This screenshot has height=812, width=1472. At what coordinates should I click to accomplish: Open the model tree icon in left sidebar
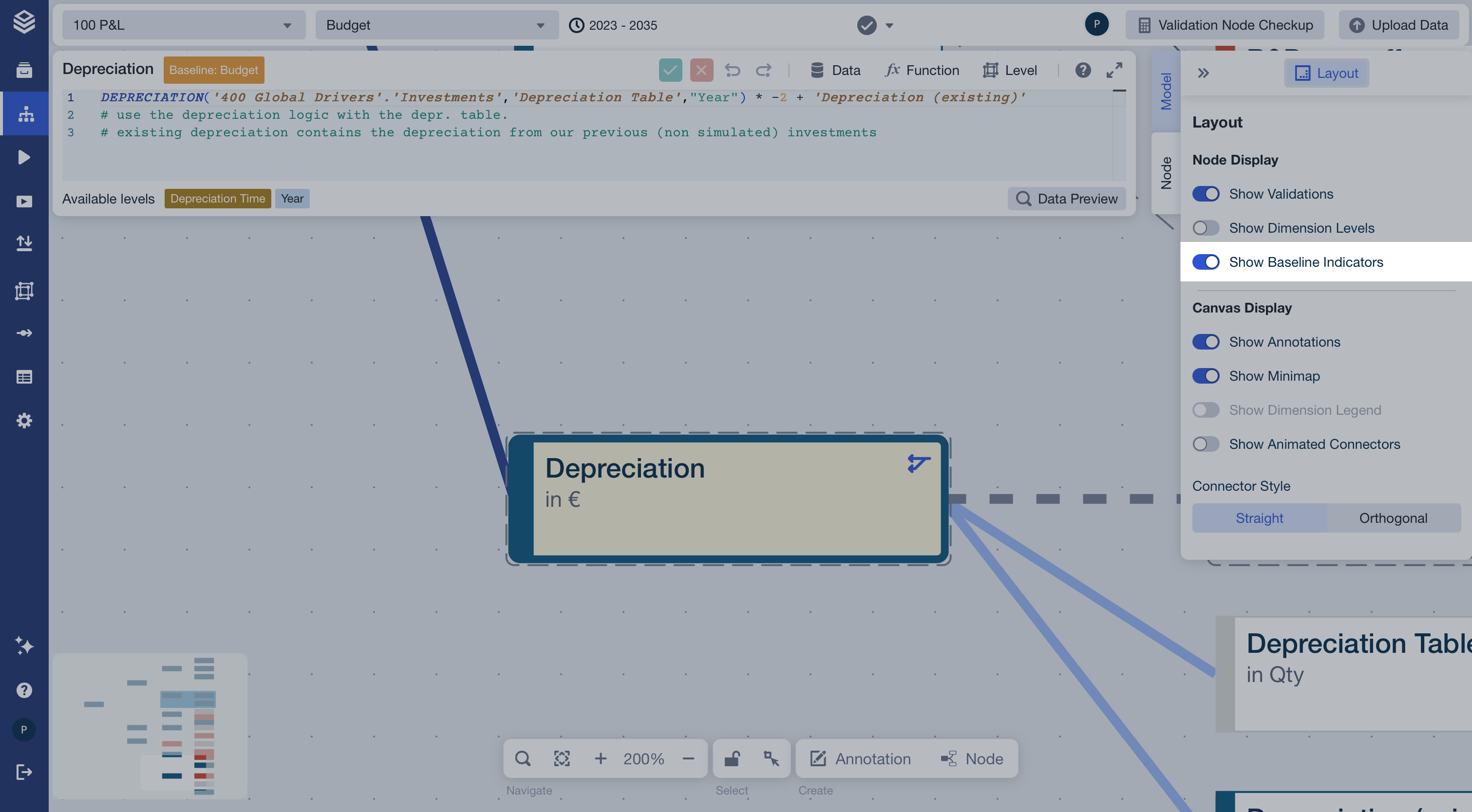[x=24, y=113]
